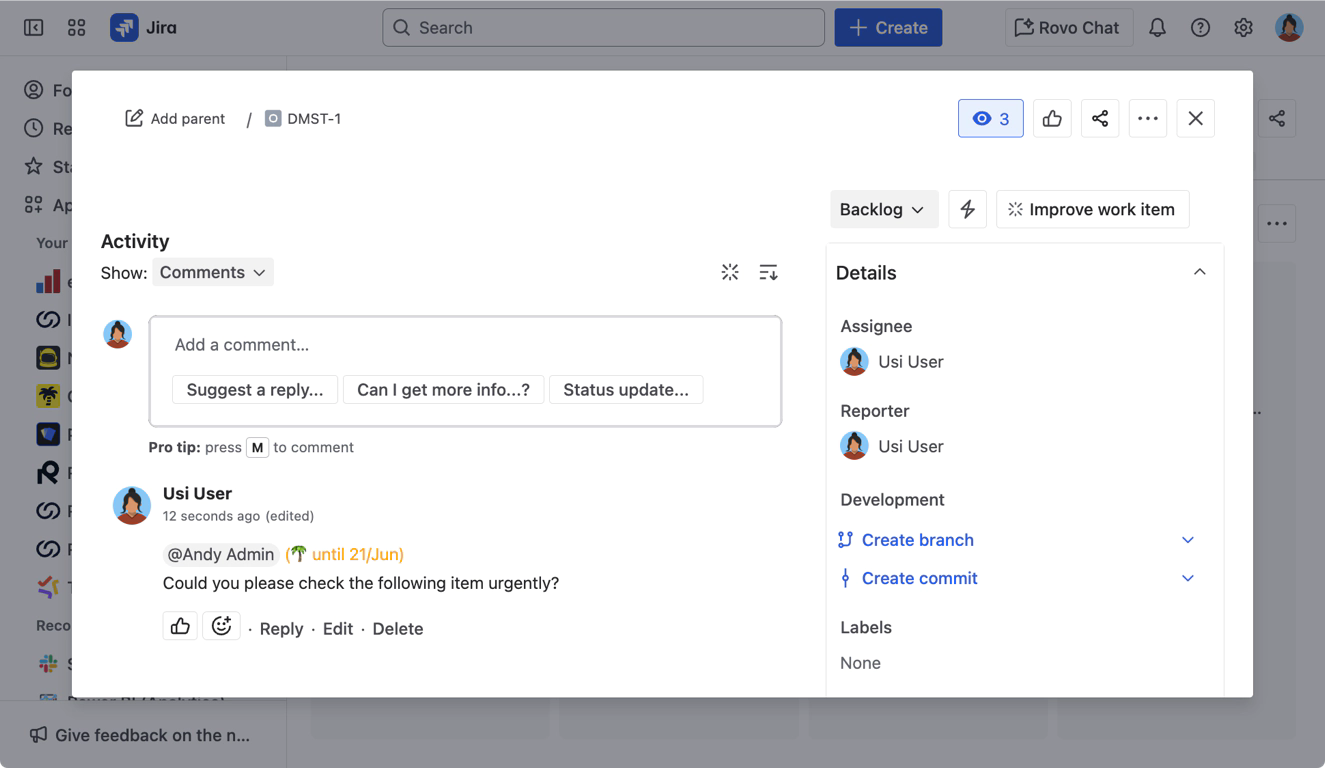Click the Suggest a reply option
This screenshot has width=1325, height=768.
[x=255, y=390]
